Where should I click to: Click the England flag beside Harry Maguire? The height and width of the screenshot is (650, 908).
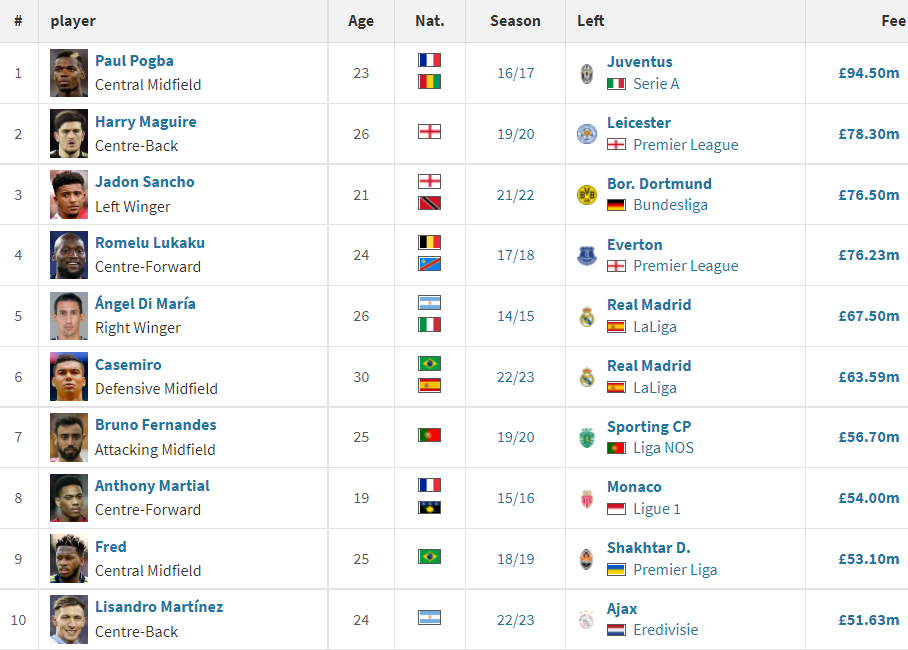click(429, 131)
